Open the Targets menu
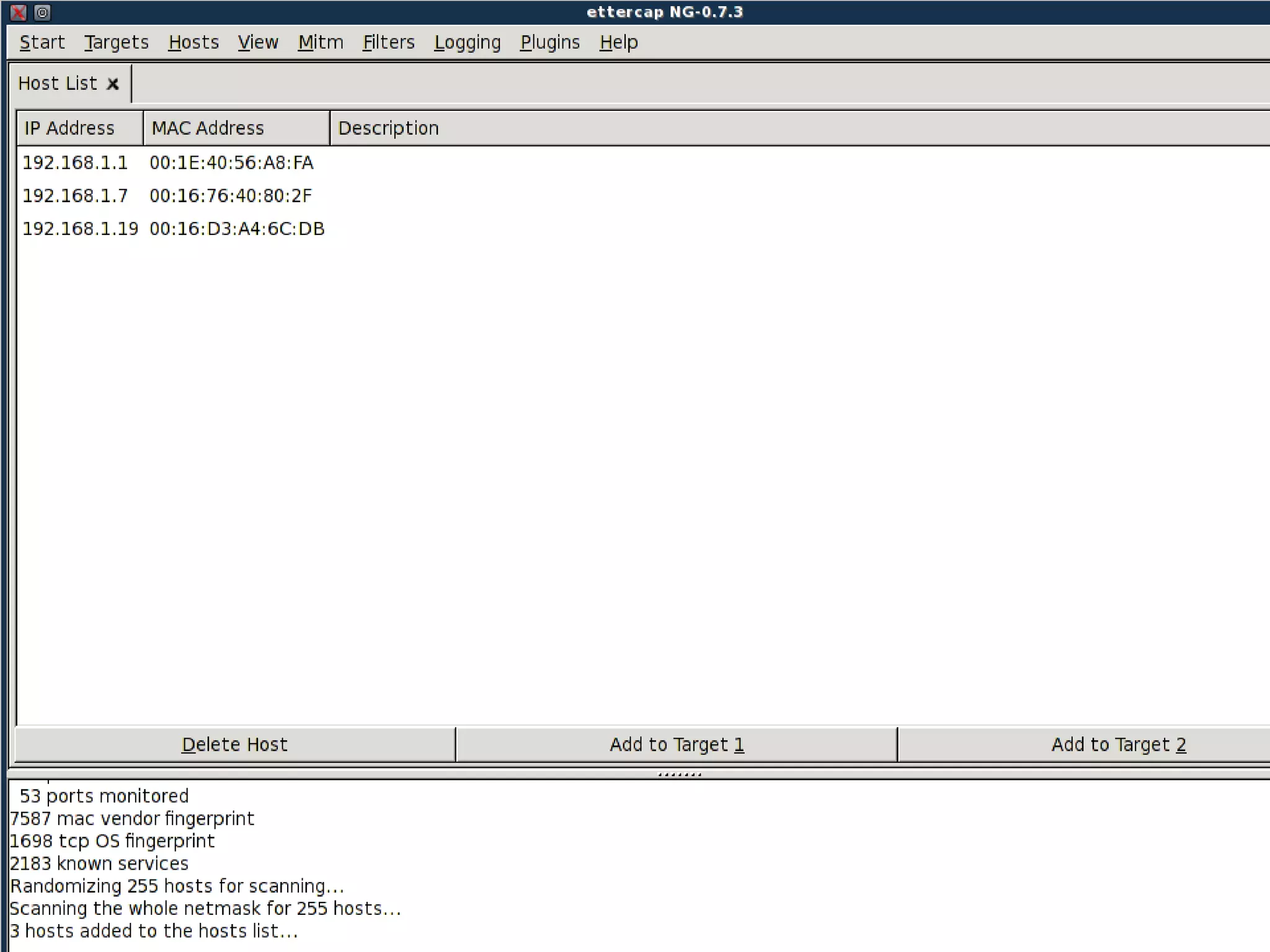The image size is (1270, 952). (117, 42)
